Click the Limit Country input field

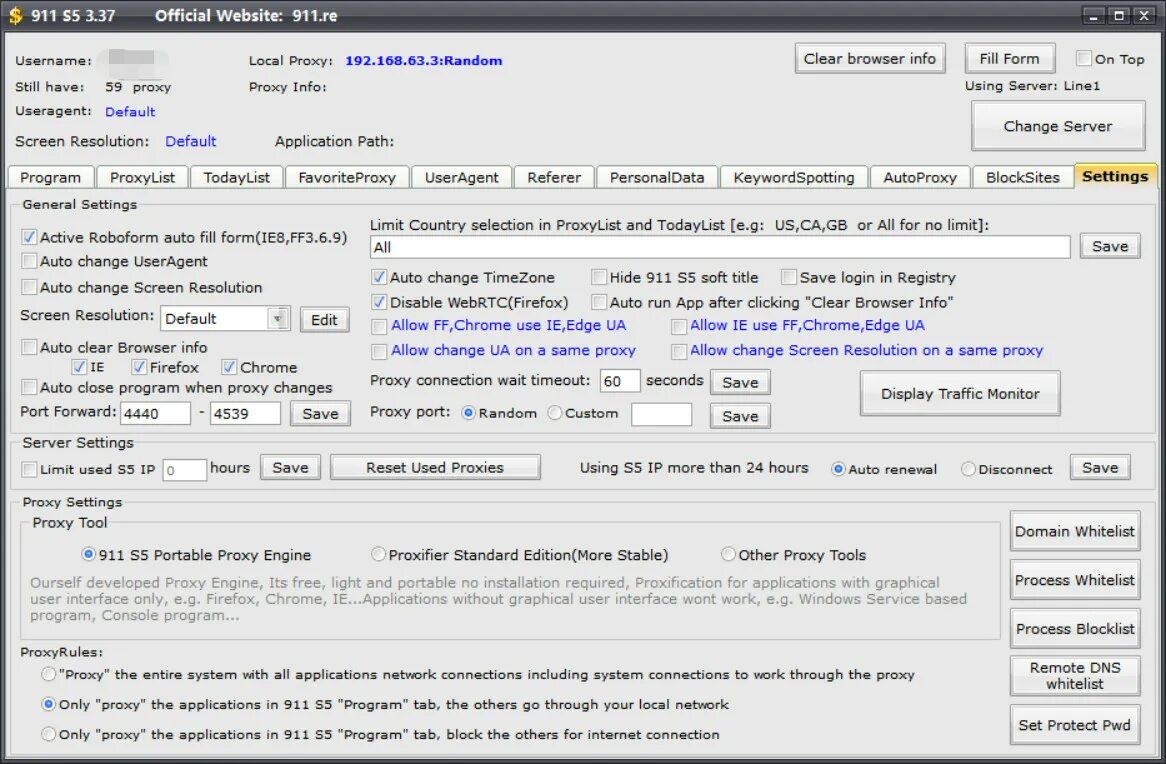(720, 247)
